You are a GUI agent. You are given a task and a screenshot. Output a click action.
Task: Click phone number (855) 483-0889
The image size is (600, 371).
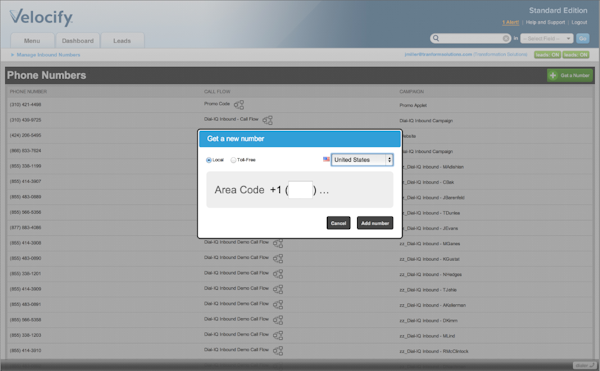[25, 197]
